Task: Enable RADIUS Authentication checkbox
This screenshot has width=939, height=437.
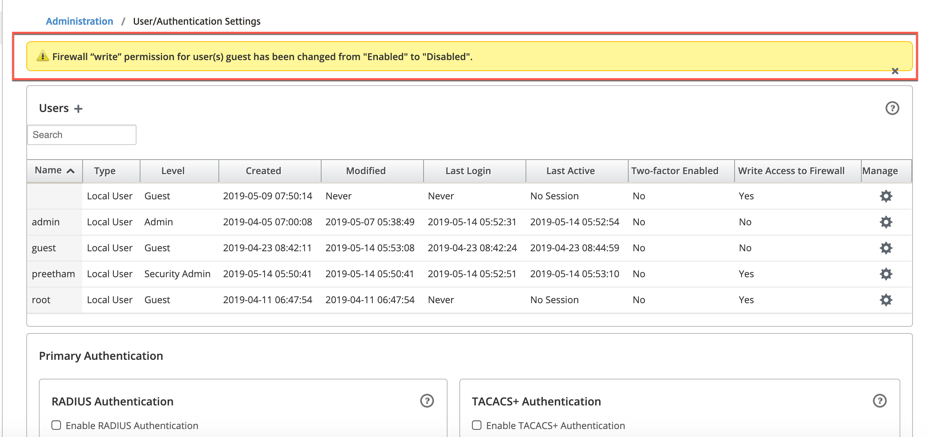Action: 56,426
